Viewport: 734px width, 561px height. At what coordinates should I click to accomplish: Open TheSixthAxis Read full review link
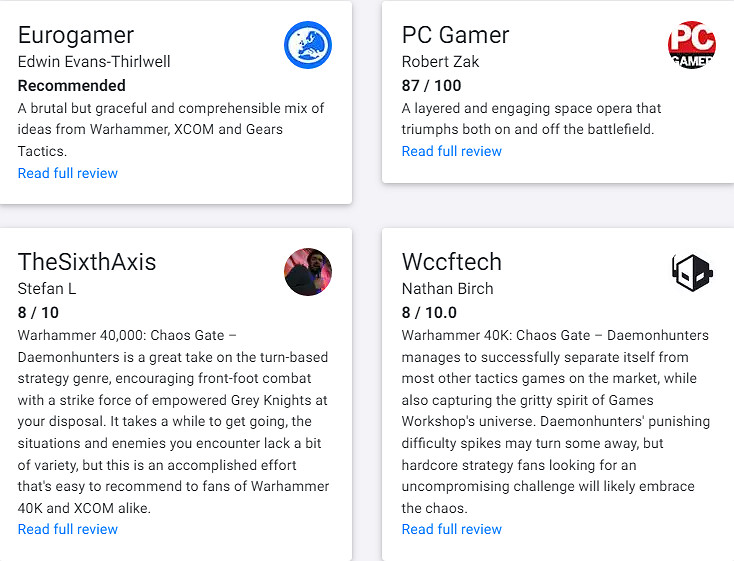68,529
